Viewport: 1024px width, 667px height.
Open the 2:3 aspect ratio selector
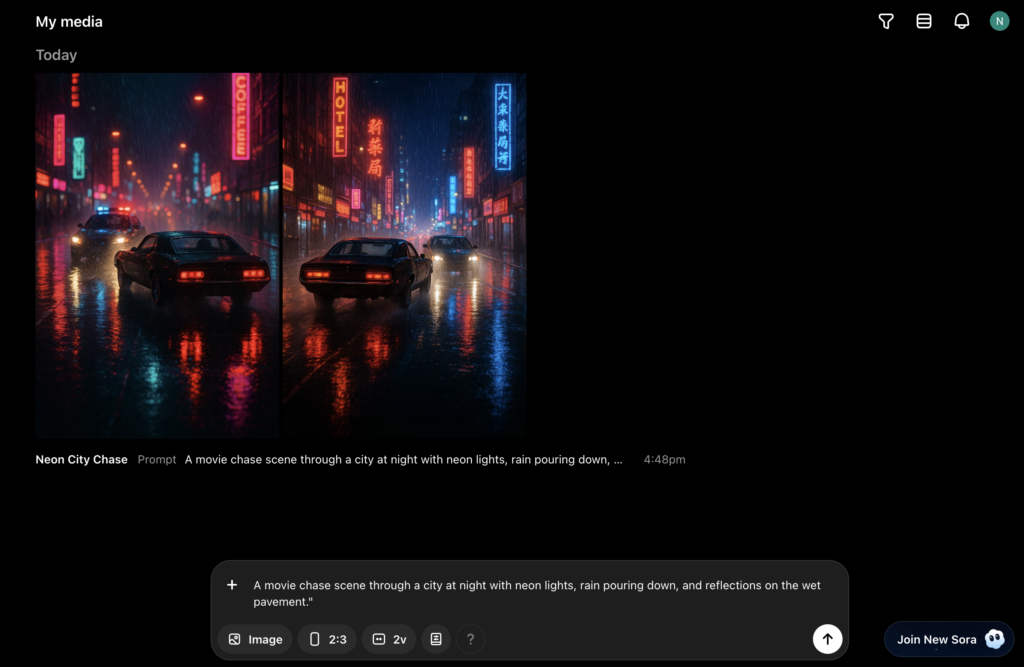coord(327,639)
